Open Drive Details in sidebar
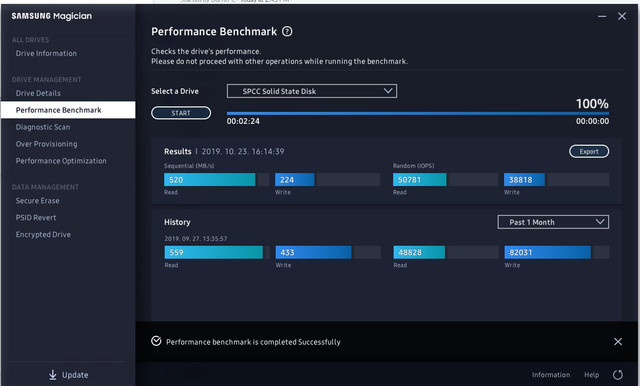The height and width of the screenshot is (386, 640). click(x=38, y=93)
